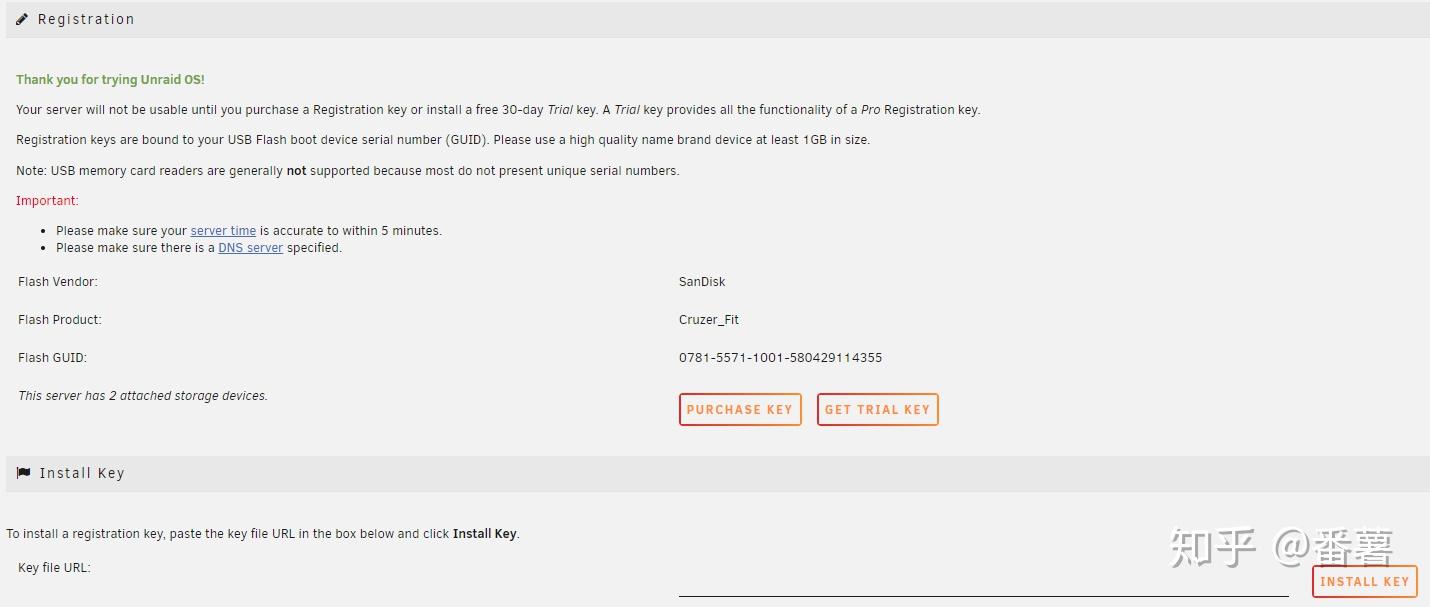Image resolution: width=1430 pixels, height=607 pixels.
Task: Click the Flash Product field label
Action: coord(60,320)
